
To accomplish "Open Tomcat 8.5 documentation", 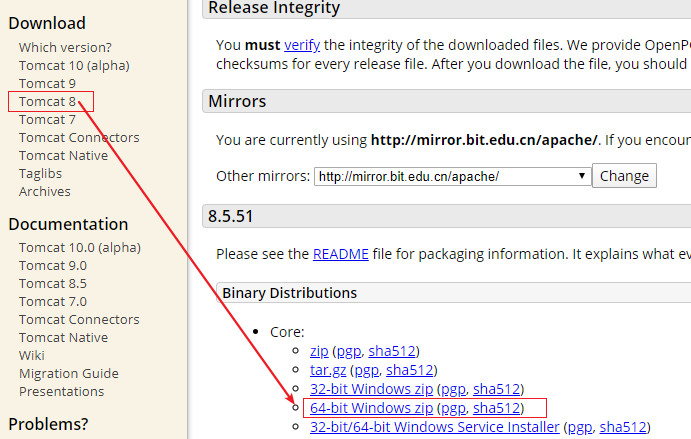I will 53,284.
